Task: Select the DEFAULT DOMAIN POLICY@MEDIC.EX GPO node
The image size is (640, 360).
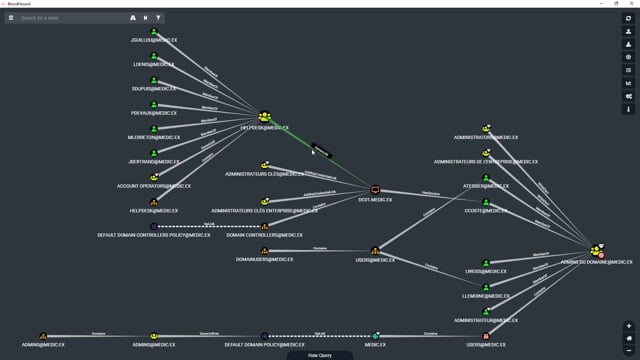Action: (x=264, y=336)
